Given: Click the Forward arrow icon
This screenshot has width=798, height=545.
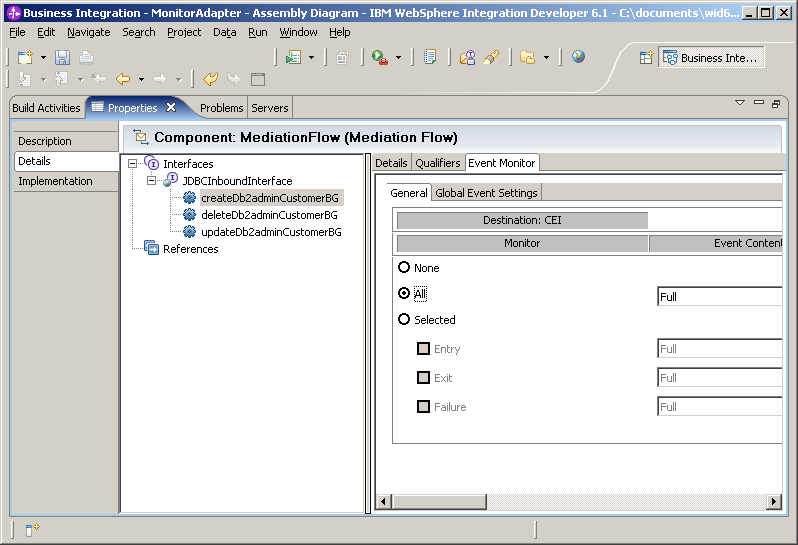Looking at the screenshot, I should 160,79.
